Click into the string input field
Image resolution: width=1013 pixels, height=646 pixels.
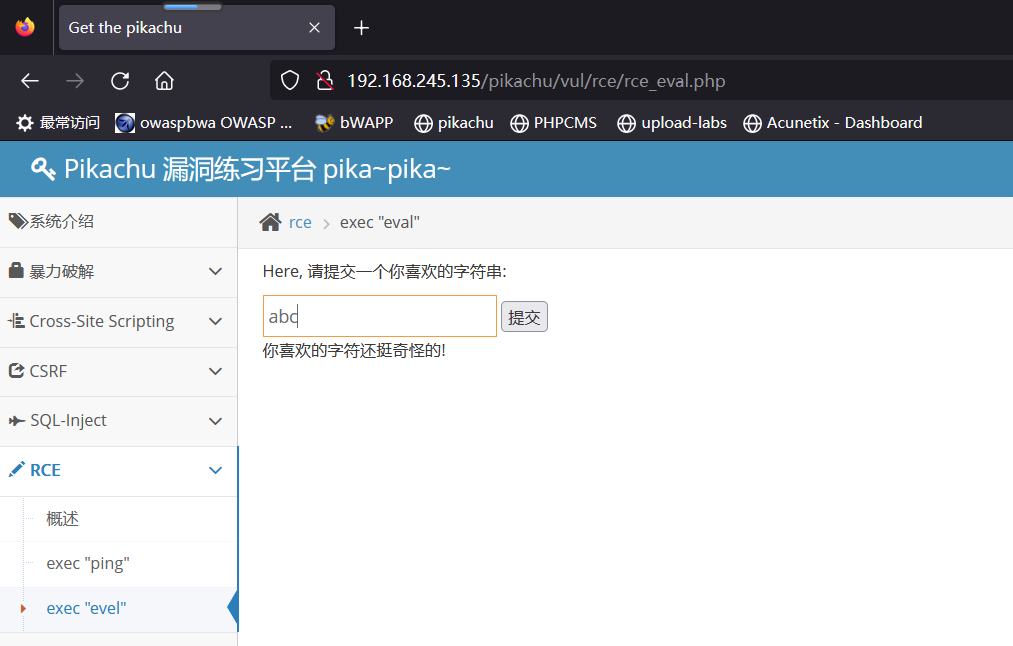(x=380, y=316)
